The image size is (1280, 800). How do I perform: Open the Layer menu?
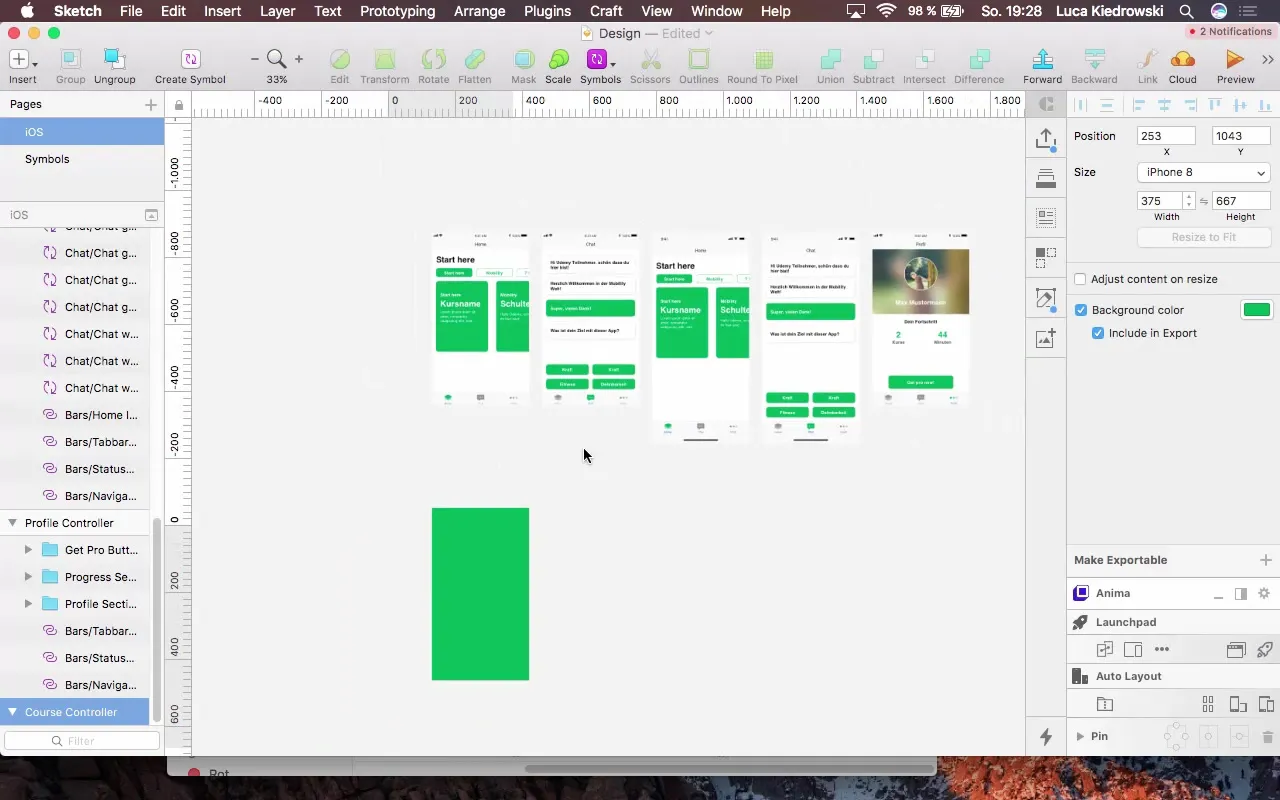pyautogui.click(x=277, y=11)
